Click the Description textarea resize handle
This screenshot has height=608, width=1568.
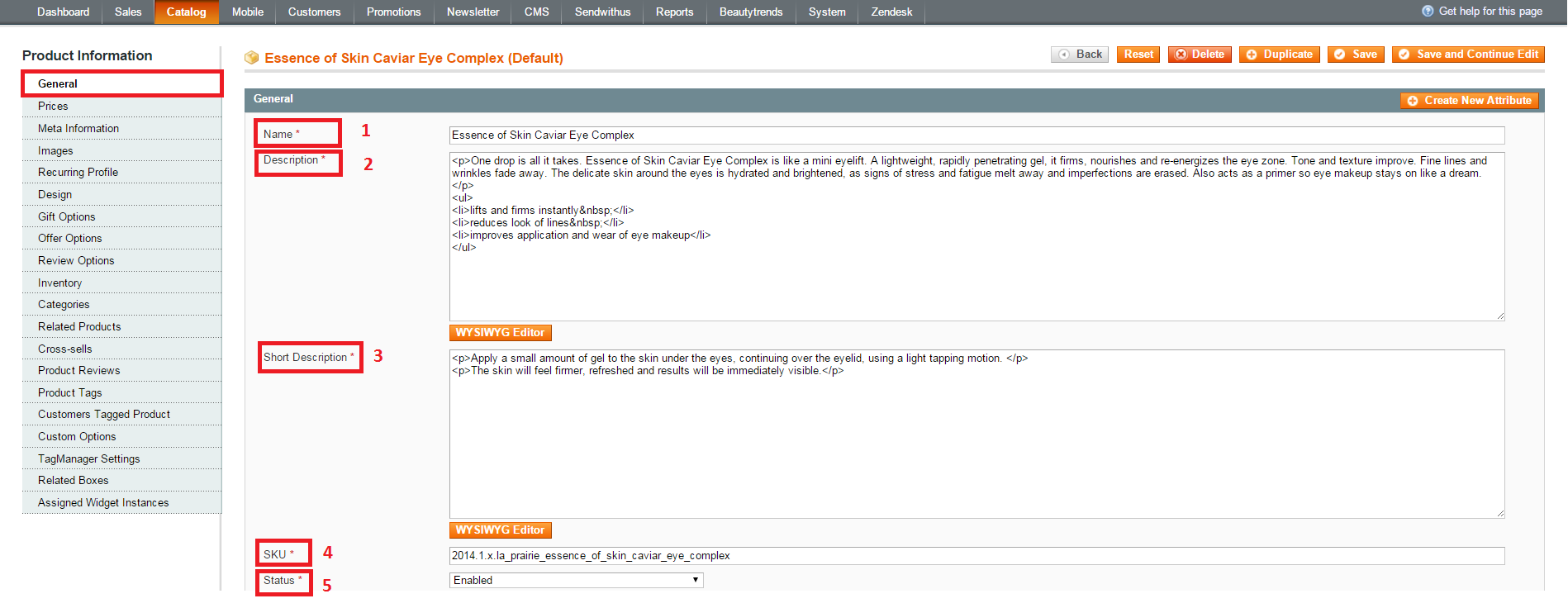point(1500,316)
